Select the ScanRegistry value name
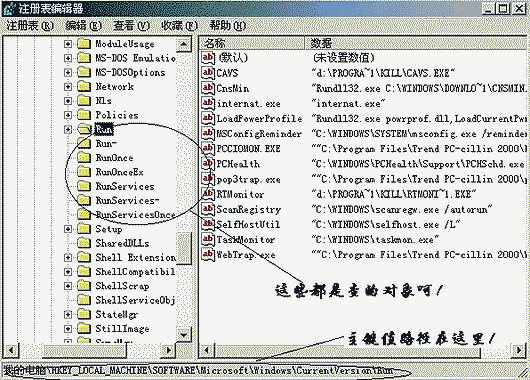The image size is (530, 380). click(x=249, y=210)
